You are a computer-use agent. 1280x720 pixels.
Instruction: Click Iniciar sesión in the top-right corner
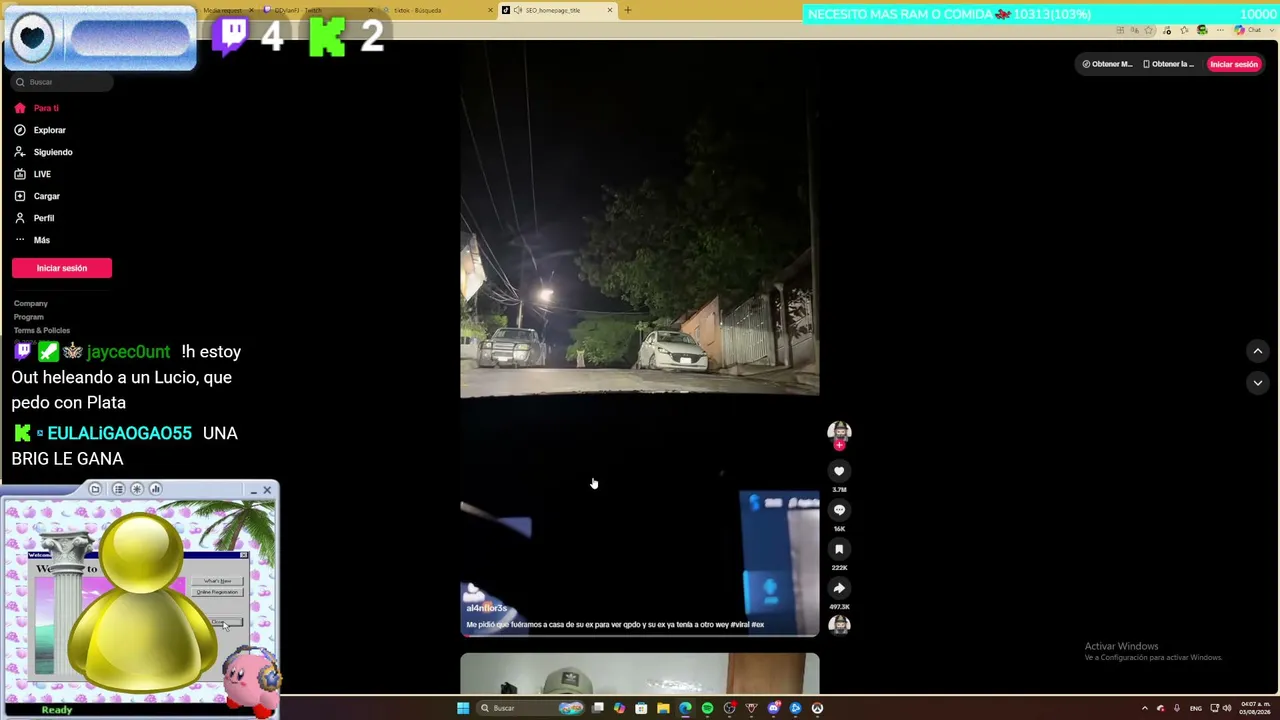click(1234, 64)
